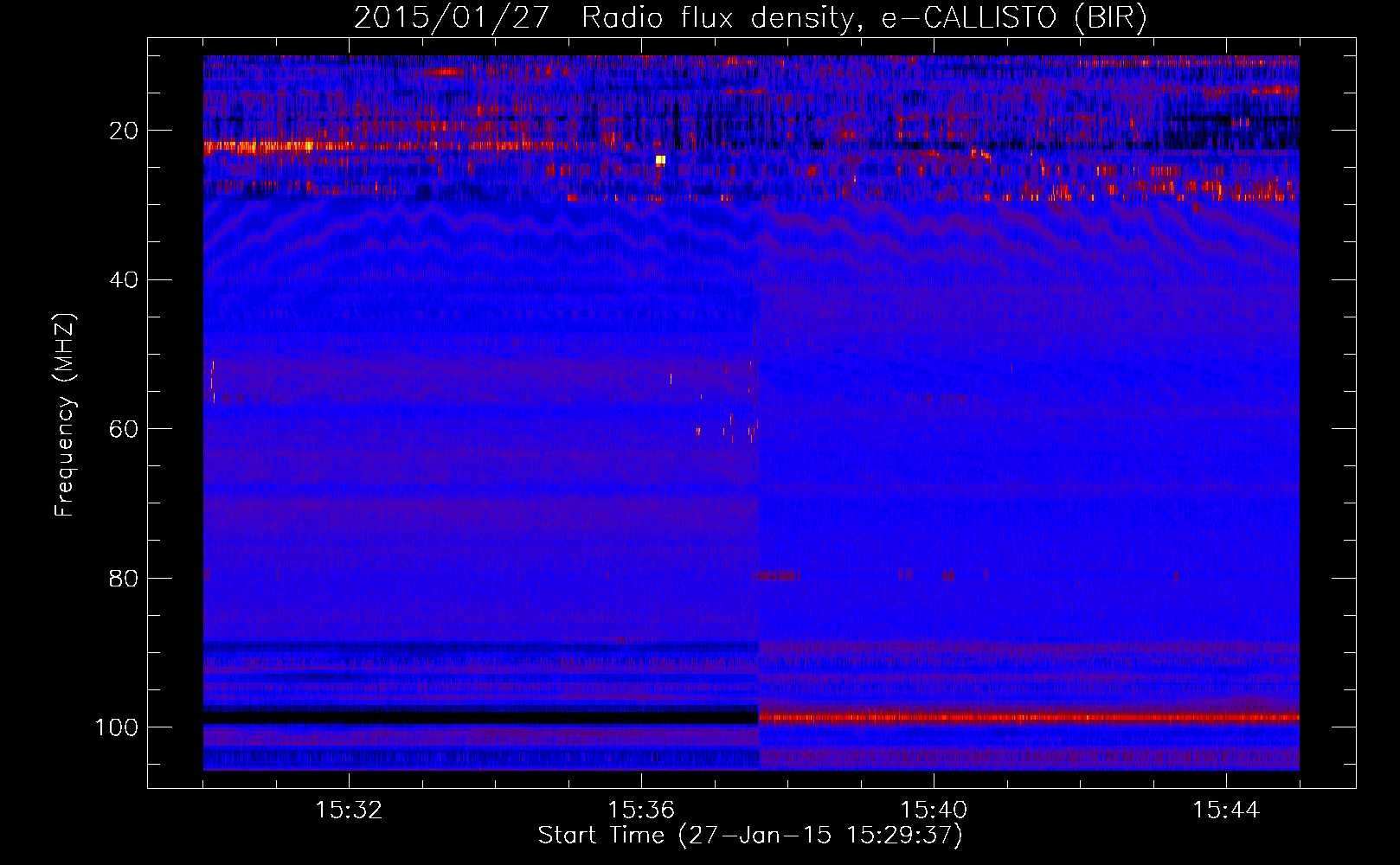Click the 60 frequency tick label
The image size is (1400, 865).
point(125,429)
